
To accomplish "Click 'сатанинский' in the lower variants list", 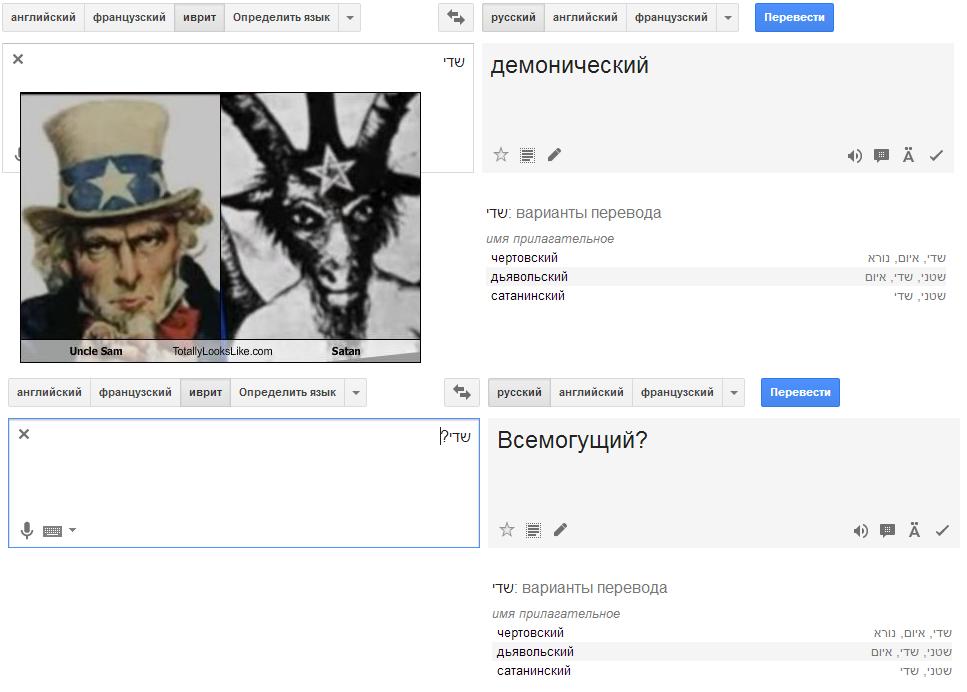I will (x=534, y=671).
